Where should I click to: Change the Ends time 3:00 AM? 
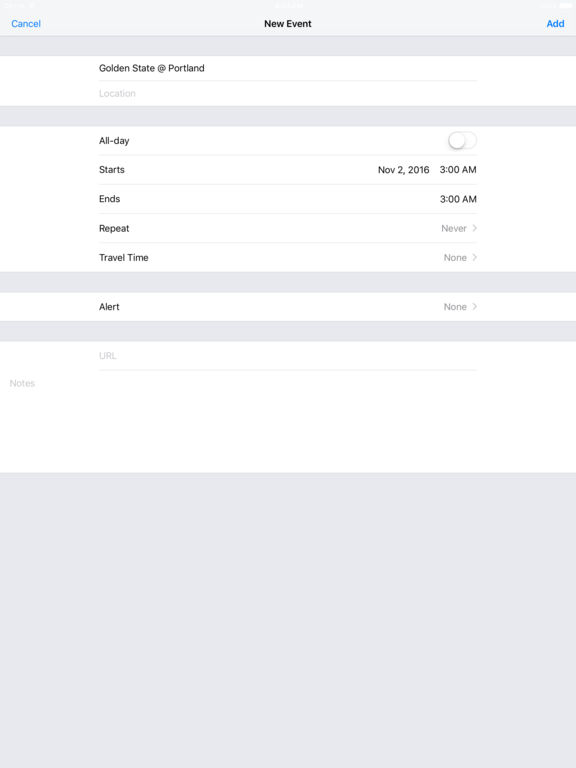click(458, 199)
